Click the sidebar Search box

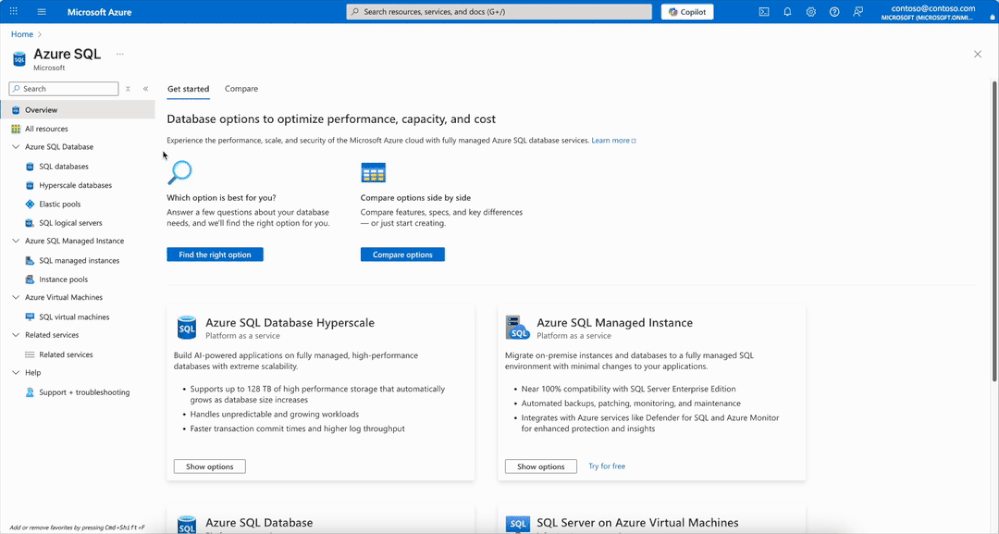pos(64,89)
